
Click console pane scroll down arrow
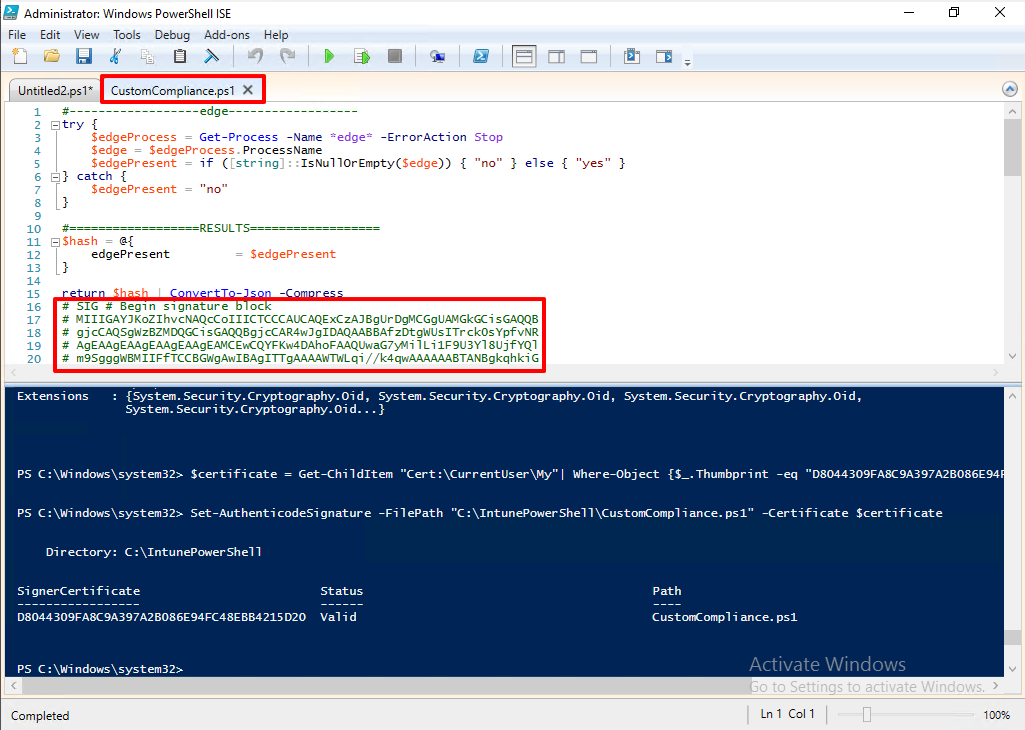click(1012, 669)
